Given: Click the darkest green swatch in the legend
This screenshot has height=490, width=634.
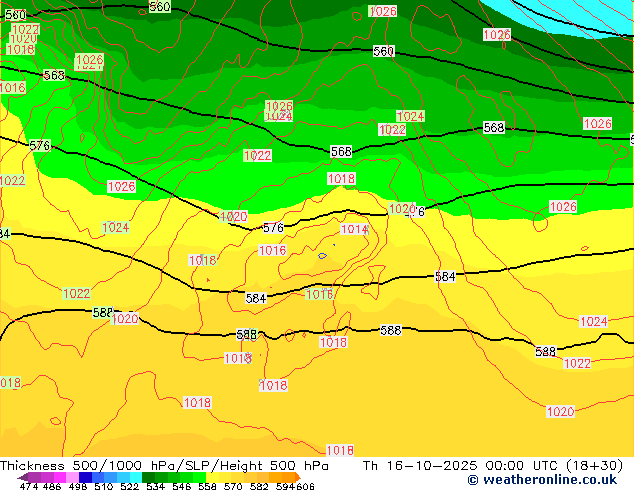Looking at the screenshot, I should pos(148,477).
